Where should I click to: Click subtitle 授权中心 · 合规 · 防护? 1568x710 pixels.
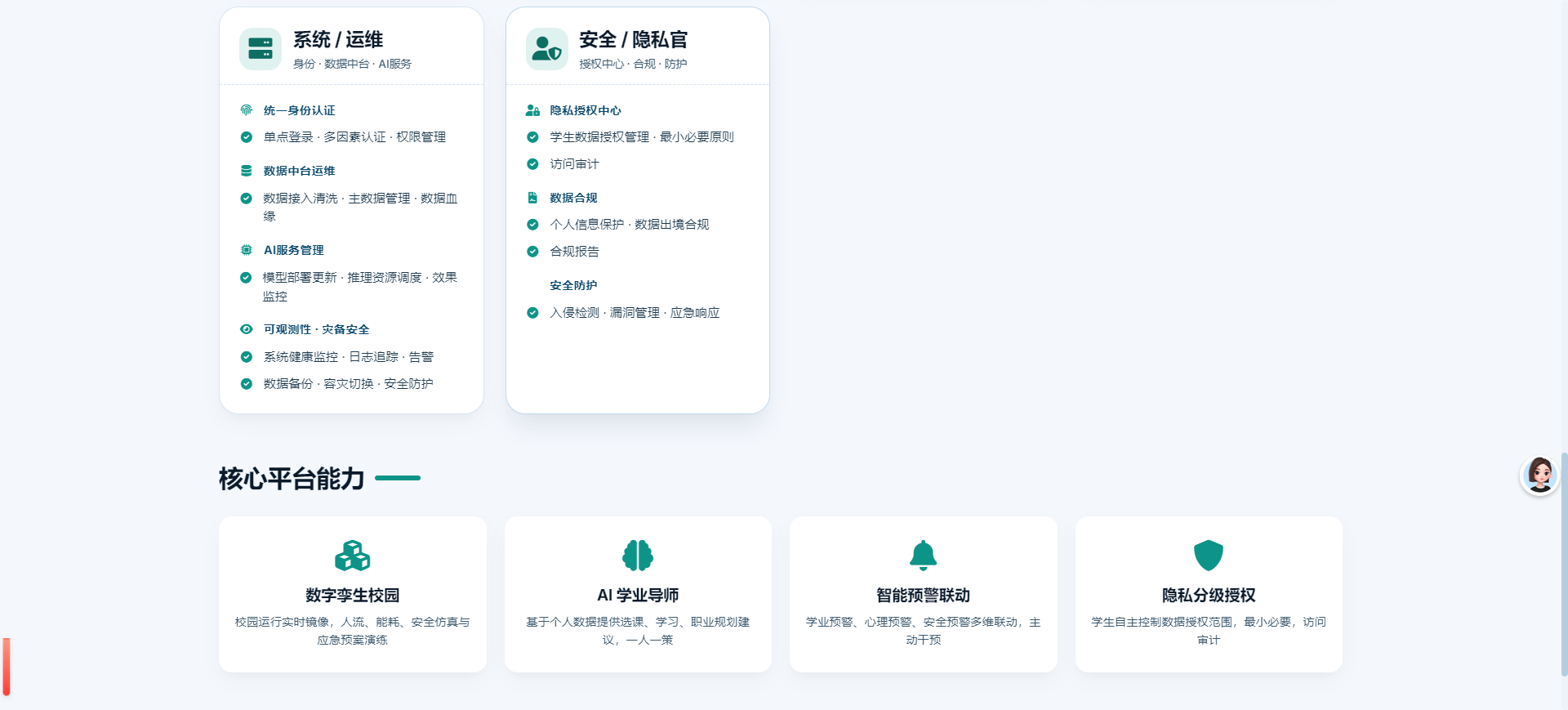633,64
